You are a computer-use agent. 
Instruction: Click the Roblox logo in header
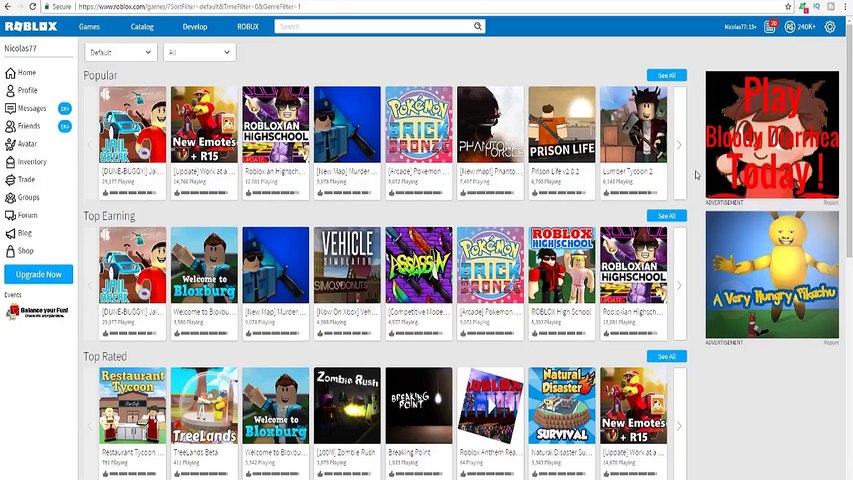[31, 26]
